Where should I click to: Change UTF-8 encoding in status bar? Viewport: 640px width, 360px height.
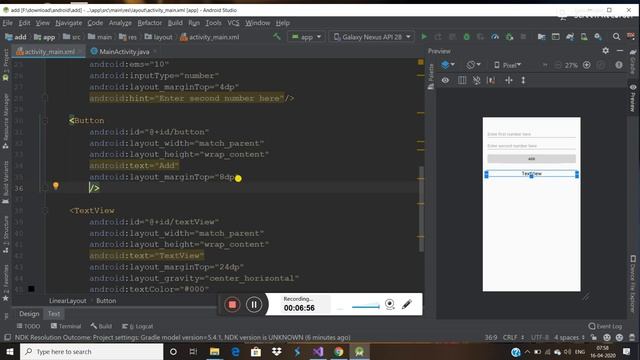(540, 338)
